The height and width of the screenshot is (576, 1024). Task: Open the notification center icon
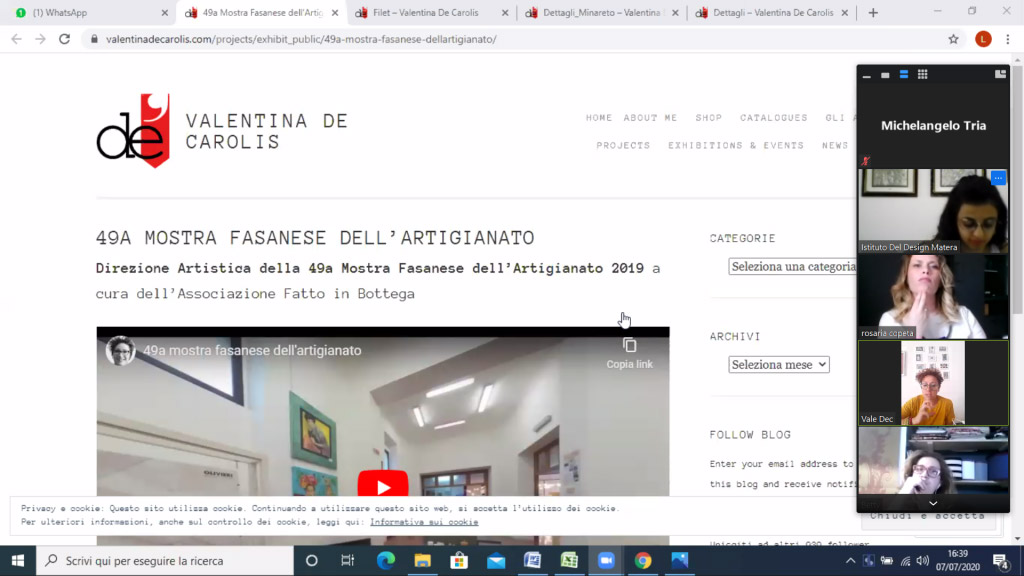point(1001,560)
